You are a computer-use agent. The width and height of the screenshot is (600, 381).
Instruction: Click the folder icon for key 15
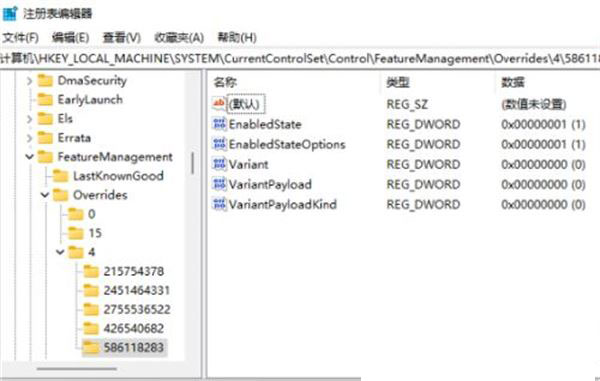point(76,233)
